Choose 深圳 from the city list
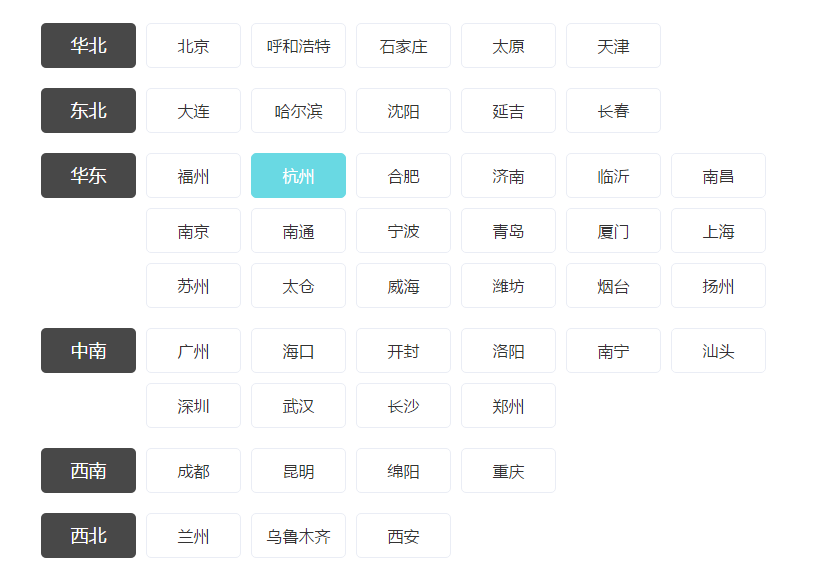This screenshot has height=582, width=824. coord(193,406)
